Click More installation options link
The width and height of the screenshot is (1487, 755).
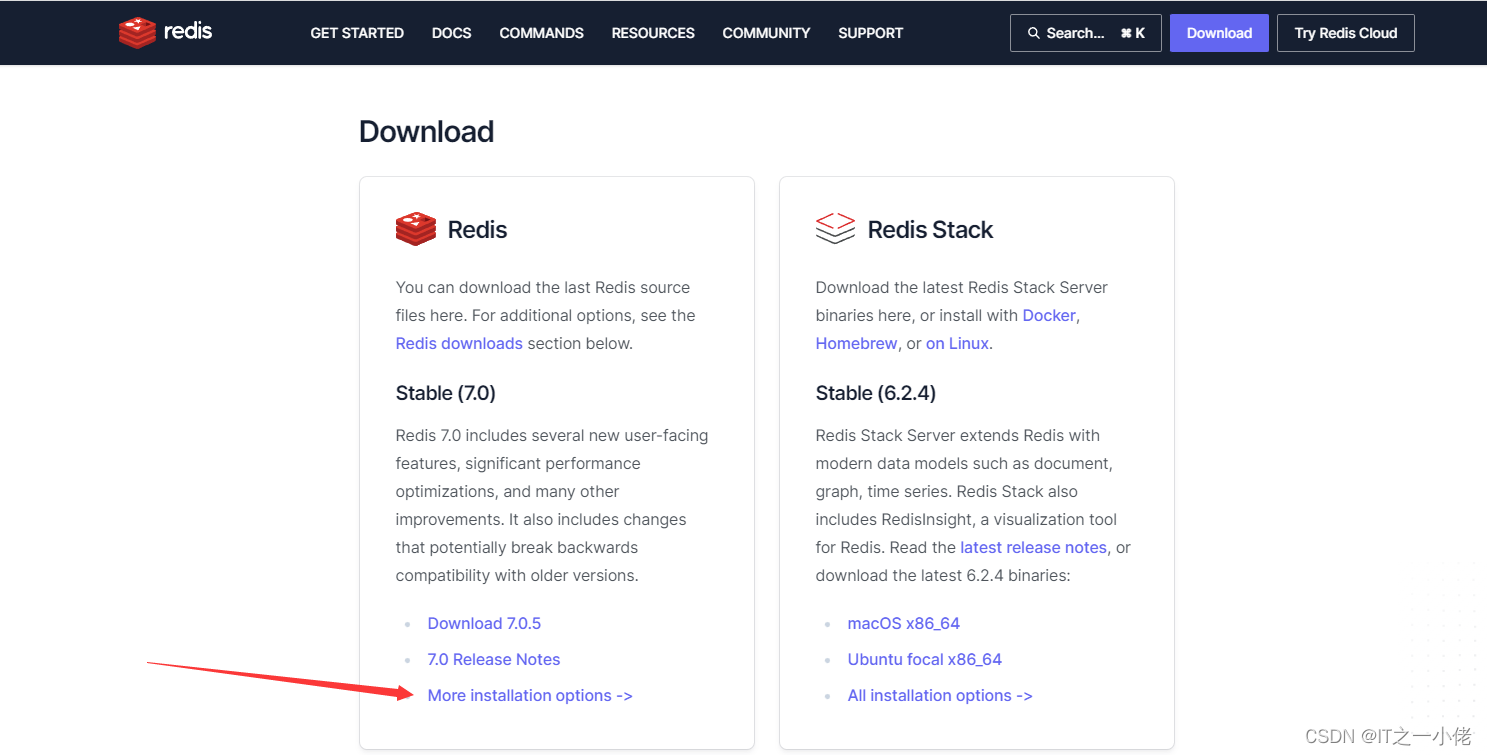pos(529,695)
